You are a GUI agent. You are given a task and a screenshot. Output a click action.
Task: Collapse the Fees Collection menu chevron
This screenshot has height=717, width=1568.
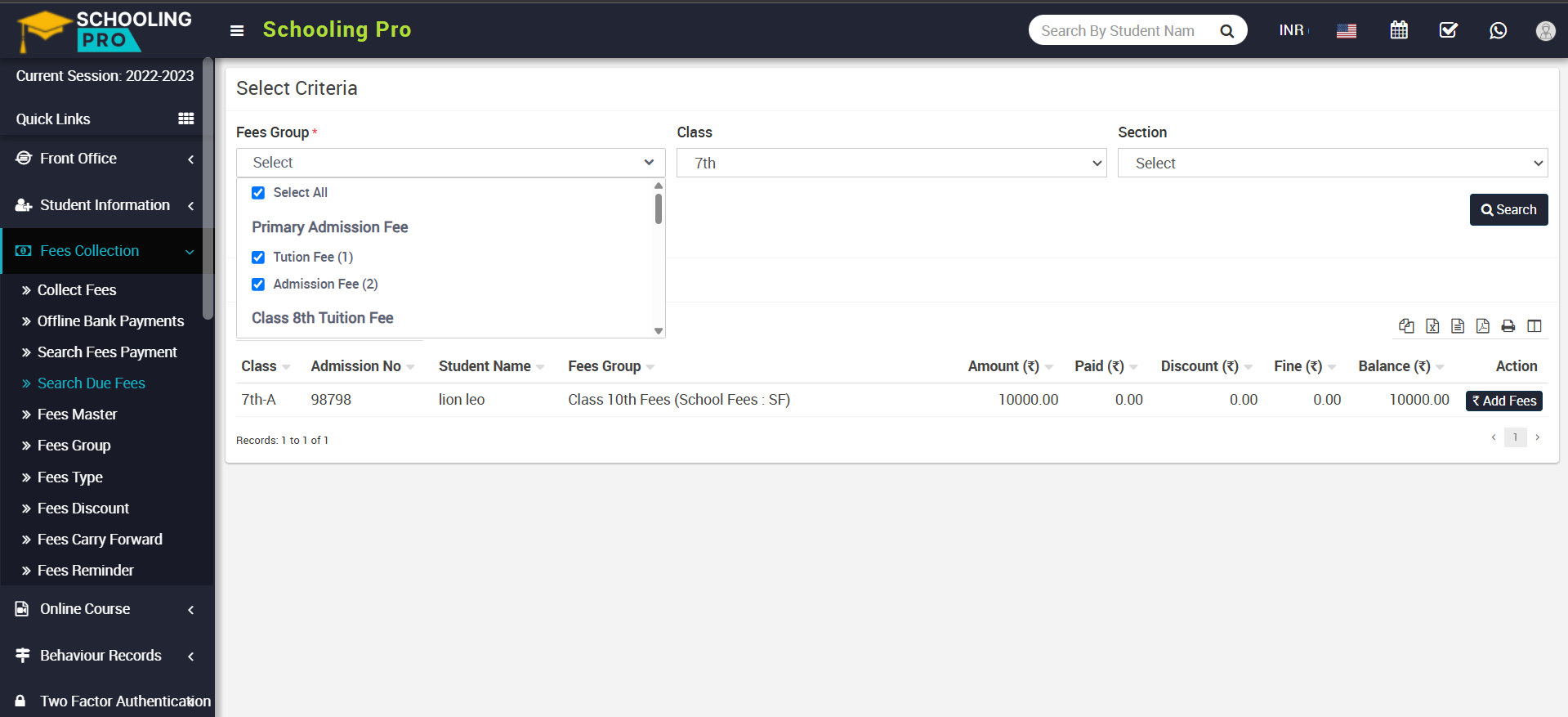click(x=190, y=252)
